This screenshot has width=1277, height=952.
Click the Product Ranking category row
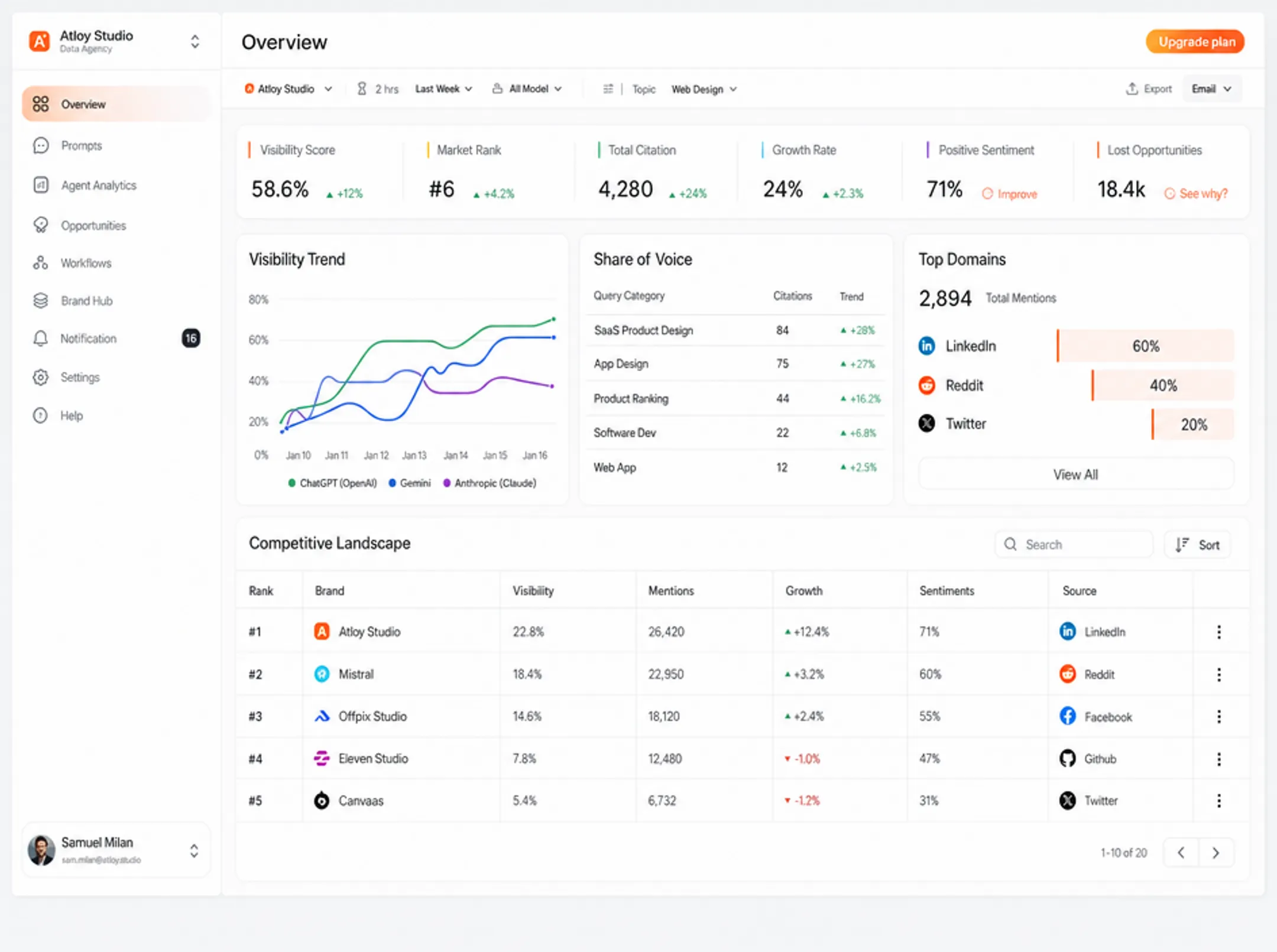pos(735,399)
